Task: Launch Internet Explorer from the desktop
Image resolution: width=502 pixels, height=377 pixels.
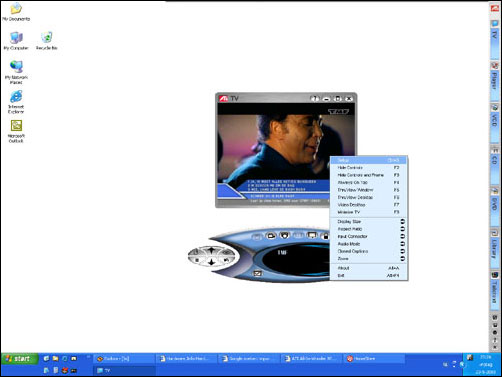Action: coord(16,102)
